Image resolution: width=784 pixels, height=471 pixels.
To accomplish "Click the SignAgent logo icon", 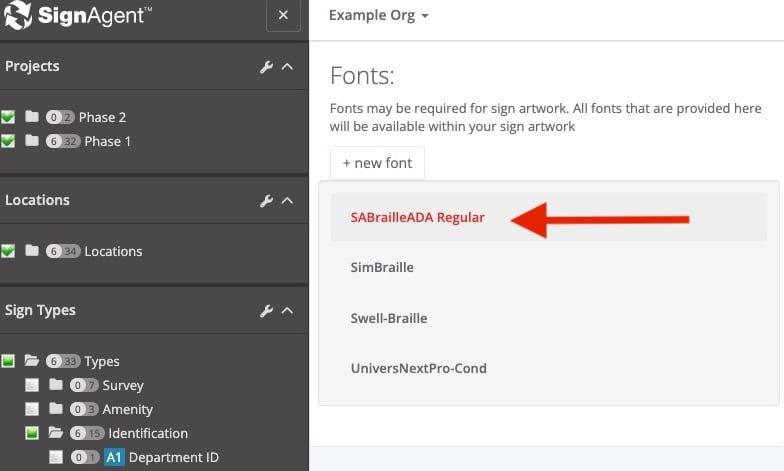I will tap(17, 16).
